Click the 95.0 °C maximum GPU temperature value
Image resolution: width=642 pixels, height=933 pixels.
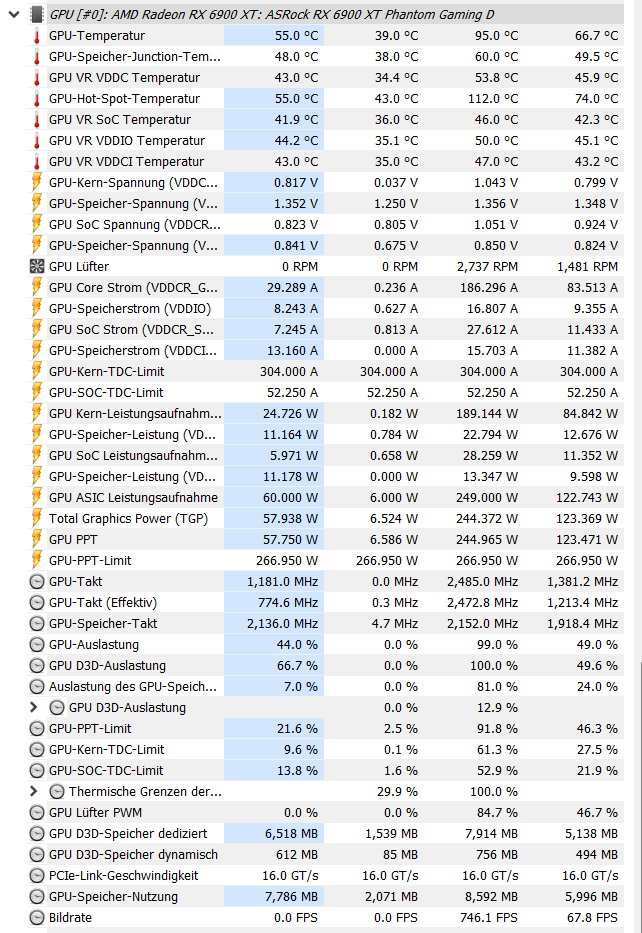[x=496, y=36]
